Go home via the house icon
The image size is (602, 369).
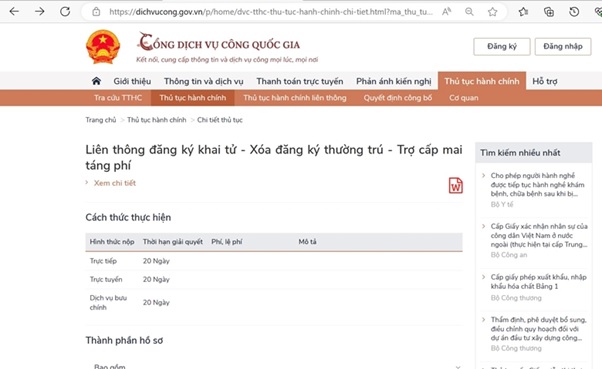tap(96, 81)
